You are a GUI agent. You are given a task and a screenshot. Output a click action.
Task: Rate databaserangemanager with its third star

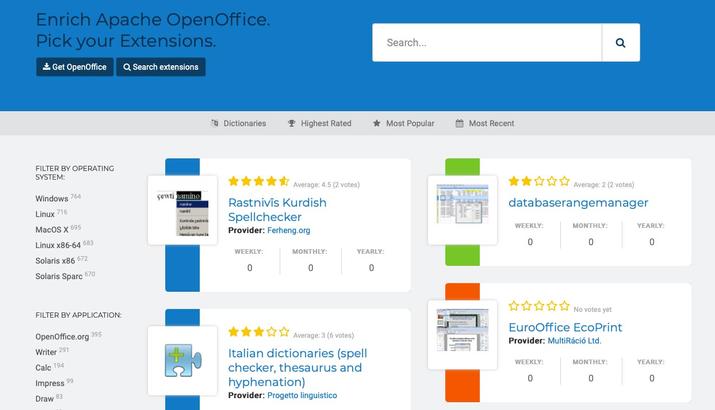pos(539,182)
